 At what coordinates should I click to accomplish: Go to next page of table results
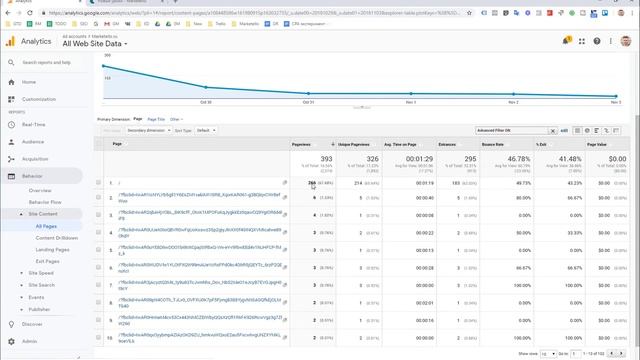click(621, 353)
